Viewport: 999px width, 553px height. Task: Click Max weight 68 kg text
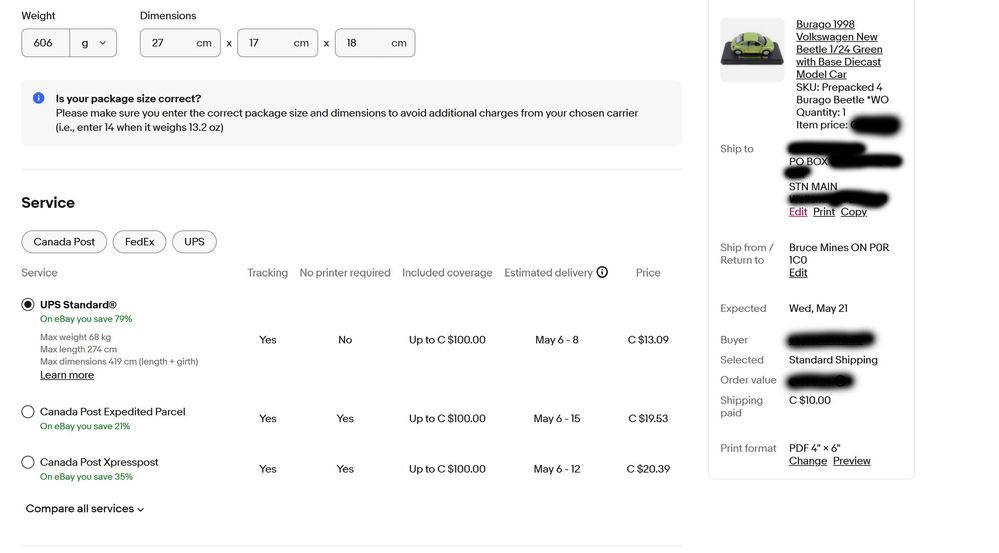coord(75,337)
